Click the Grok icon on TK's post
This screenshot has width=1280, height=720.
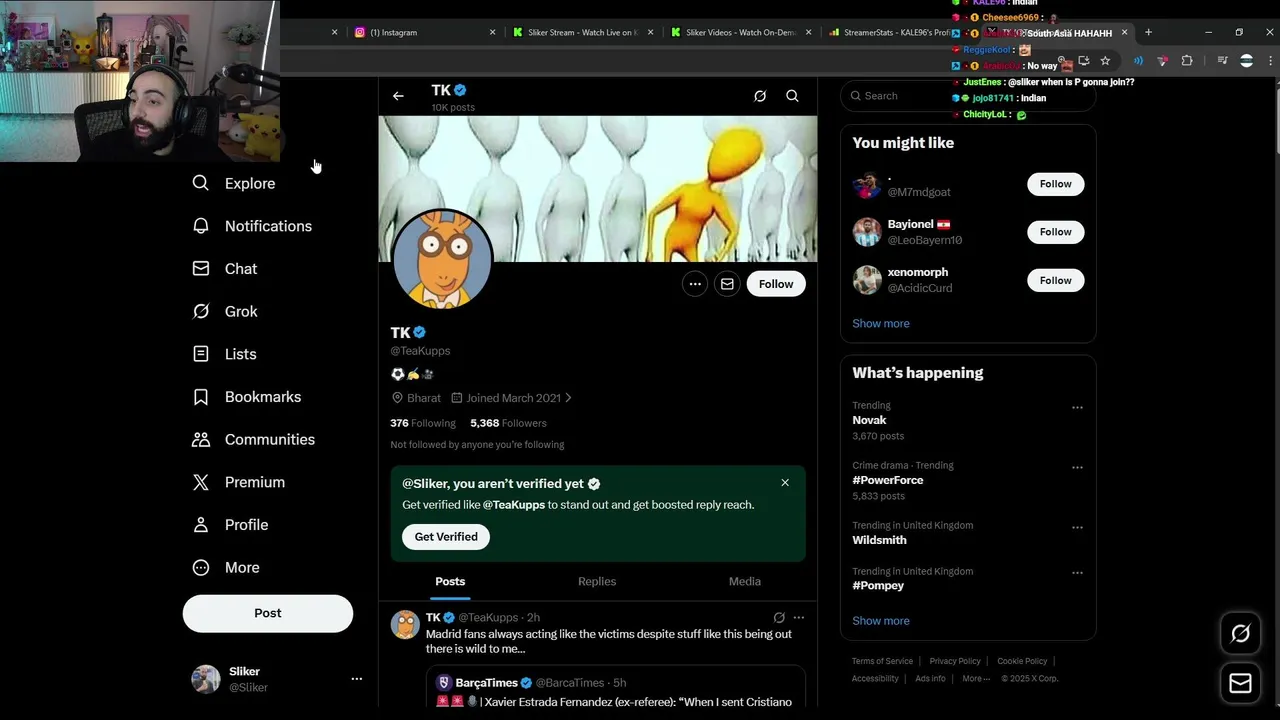(x=779, y=618)
